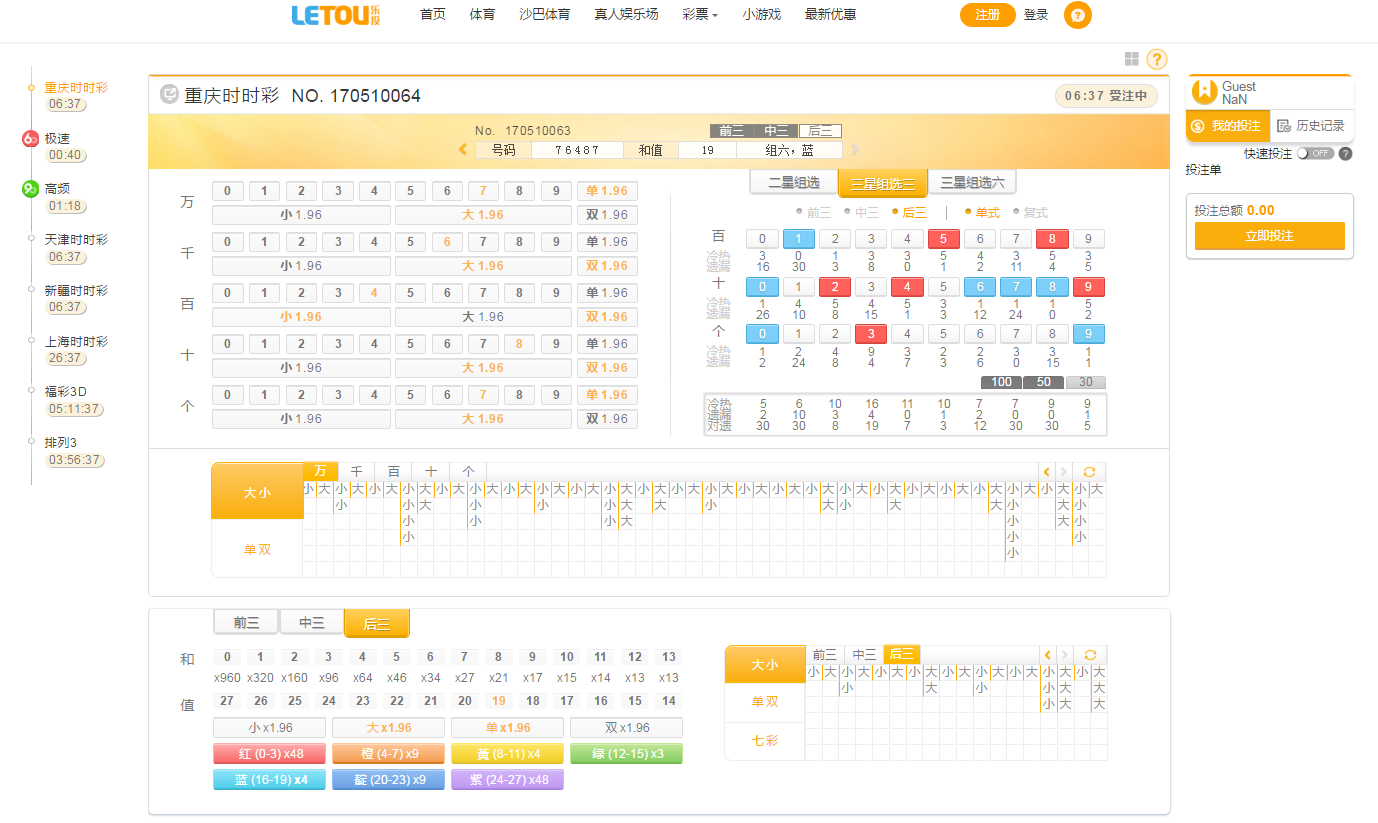Click the 登录 login link
The height and width of the screenshot is (823, 1378).
[1036, 15]
